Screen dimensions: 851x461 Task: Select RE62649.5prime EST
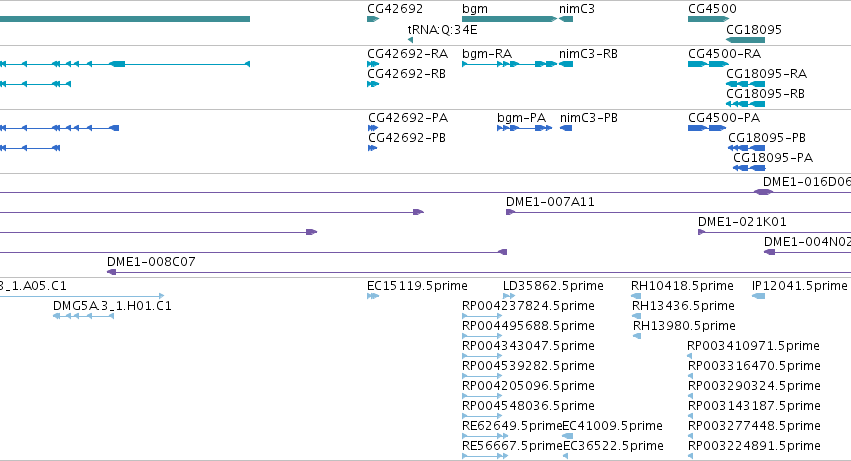(x=485, y=436)
